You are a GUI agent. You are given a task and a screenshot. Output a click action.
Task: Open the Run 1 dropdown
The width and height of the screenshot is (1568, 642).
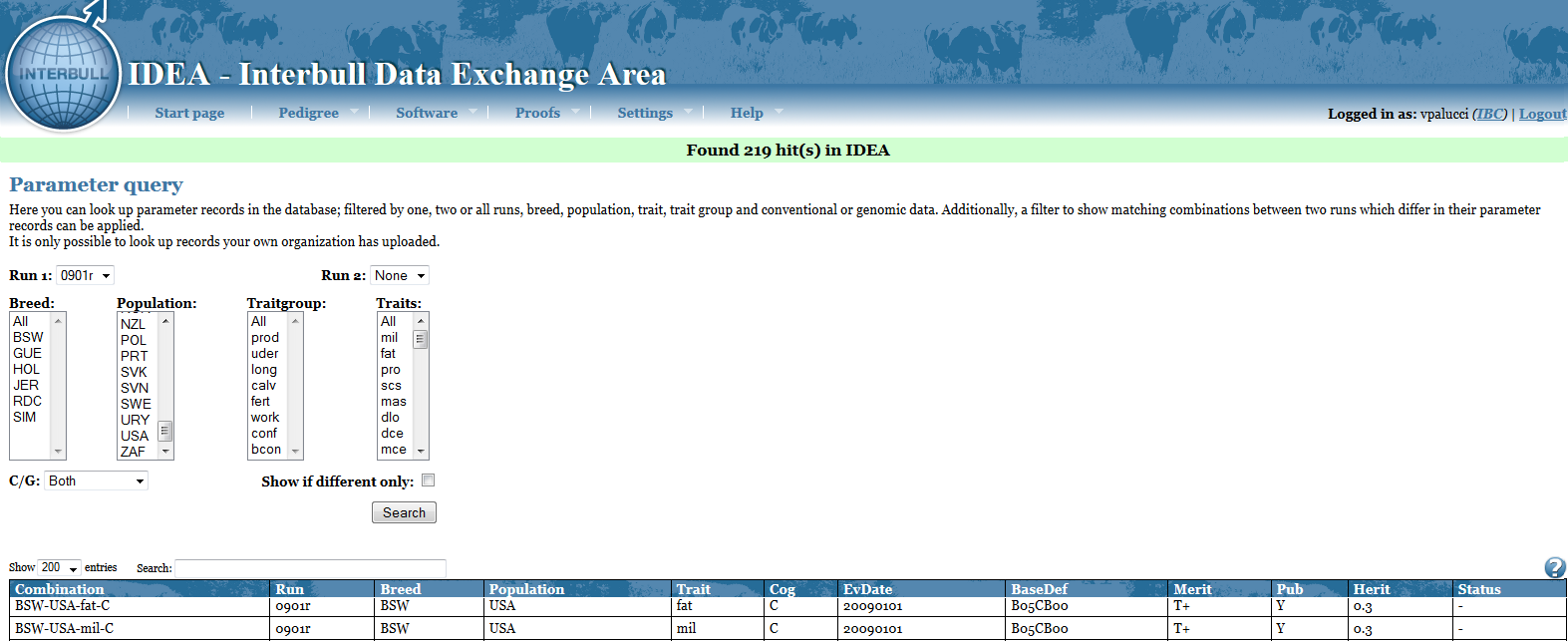click(85, 275)
